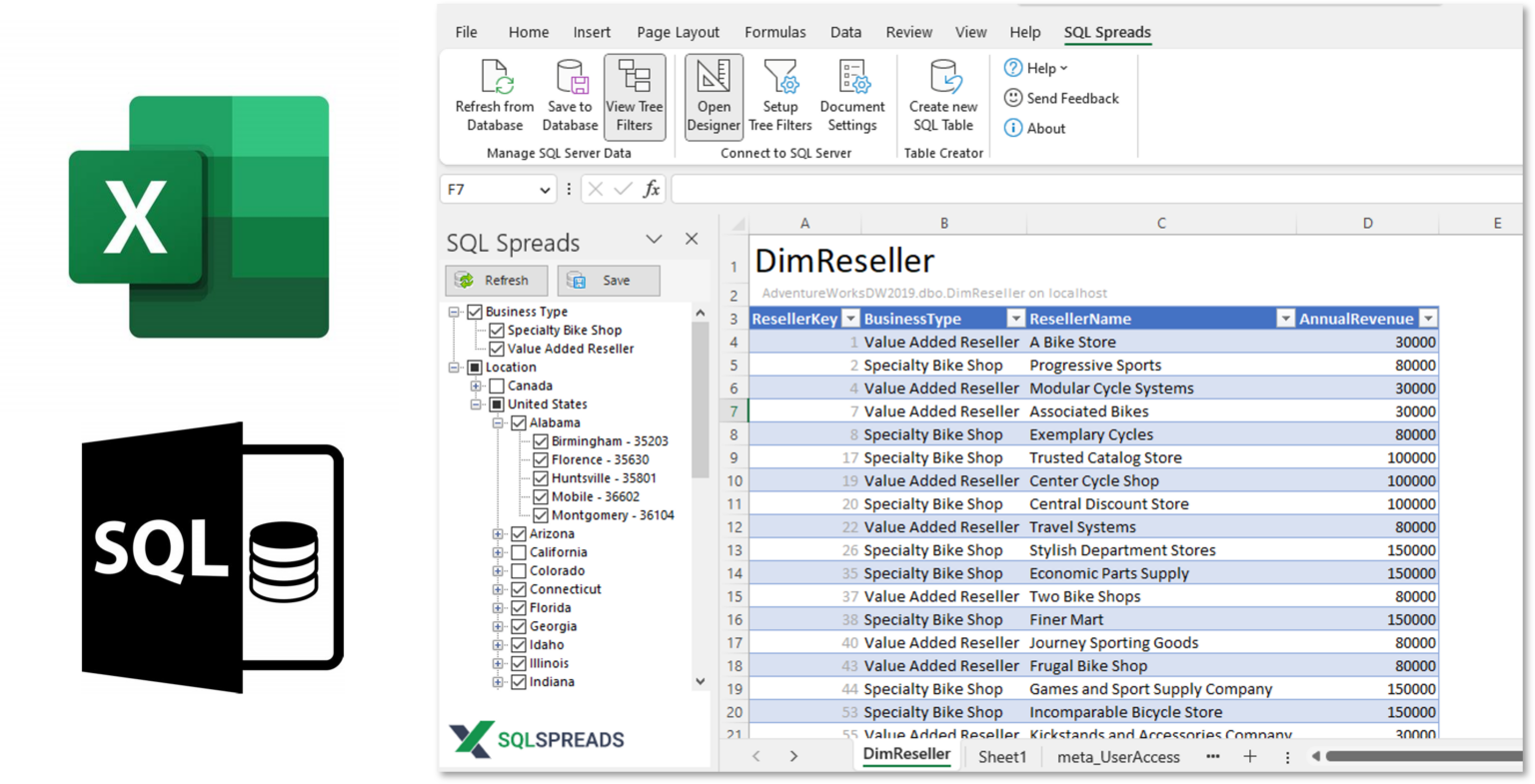This screenshot has width=1535, height=784.
Task: Uncheck the Specialty Bike Shop filter
Action: point(497,331)
